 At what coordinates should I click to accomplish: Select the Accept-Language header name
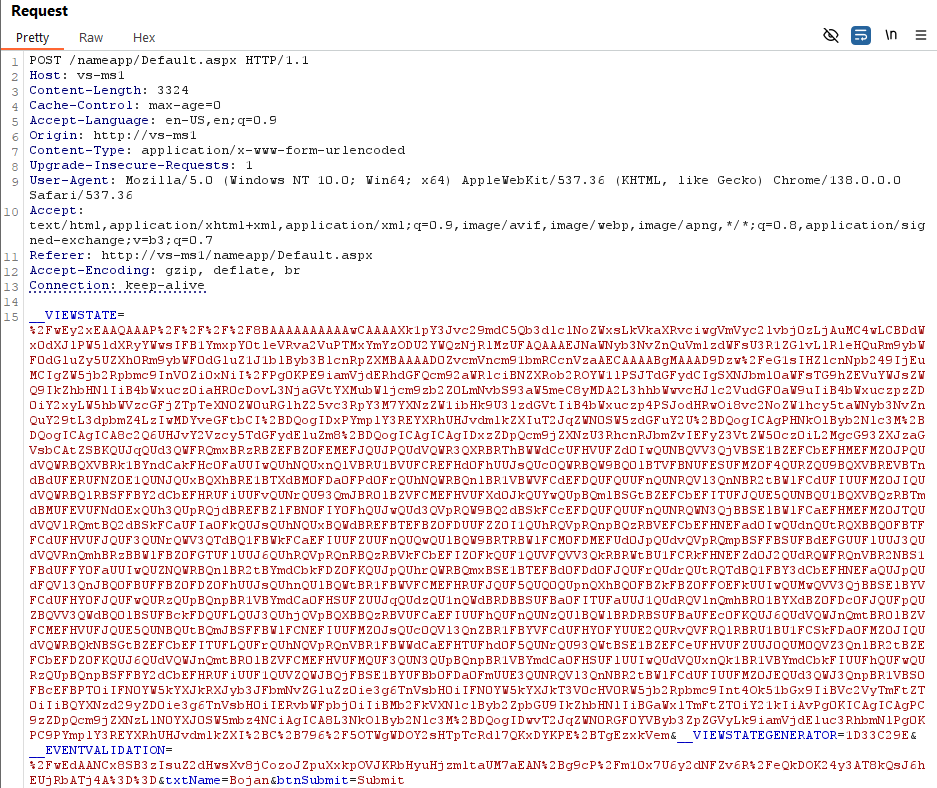(x=89, y=120)
